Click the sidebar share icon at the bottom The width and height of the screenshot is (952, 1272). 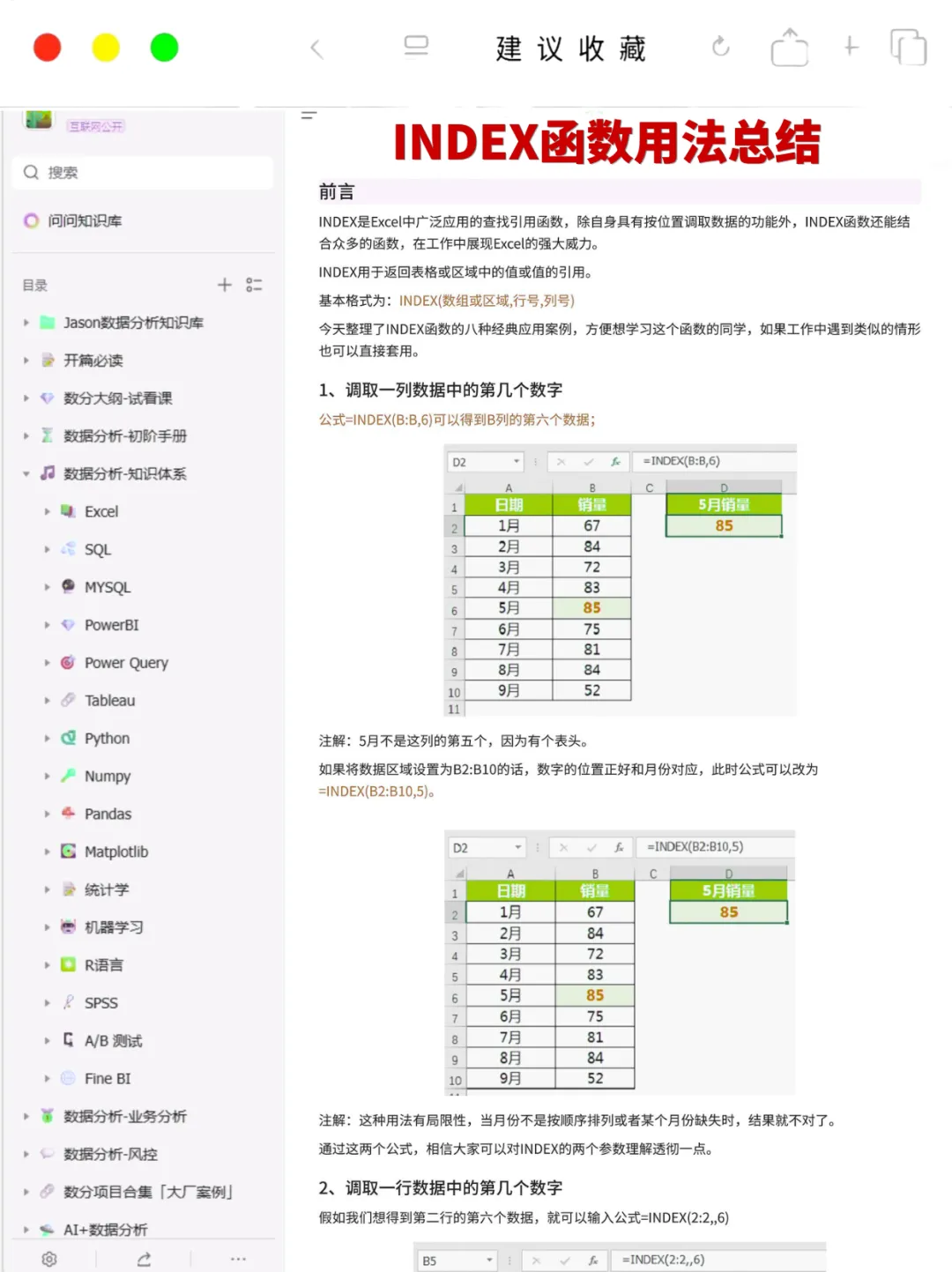click(x=144, y=1259)
